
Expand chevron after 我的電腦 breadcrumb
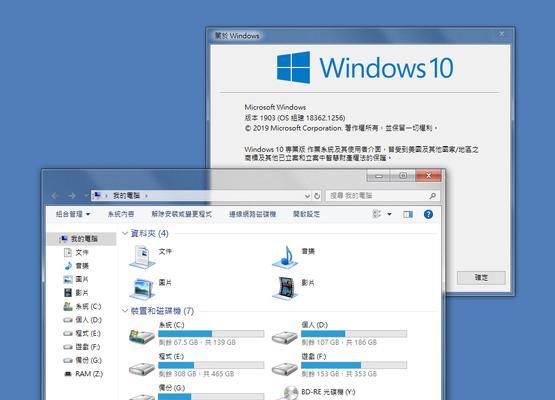click(146, 195)
